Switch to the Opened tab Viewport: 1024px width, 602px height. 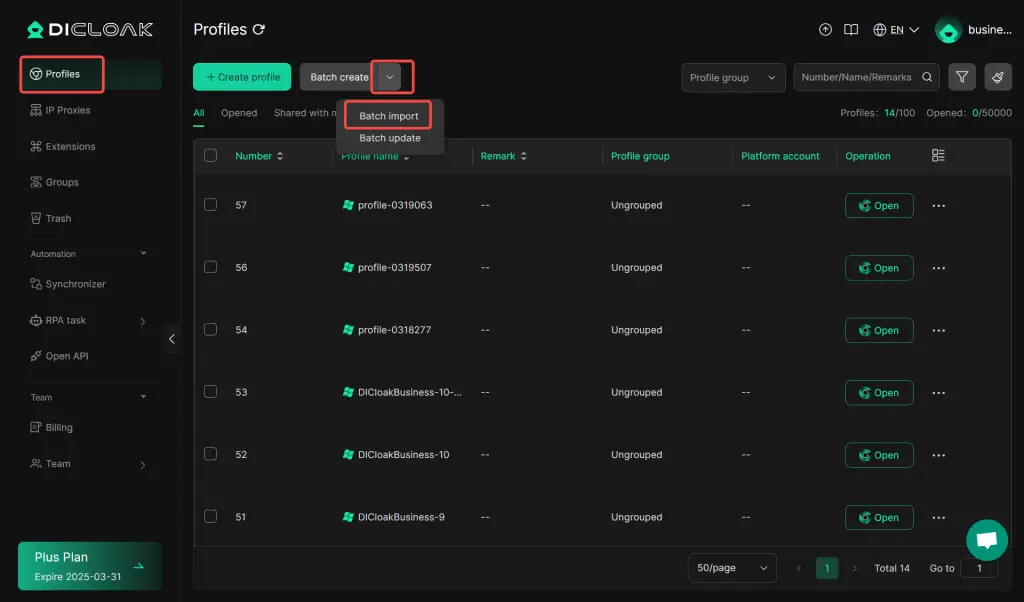[239, 113]
